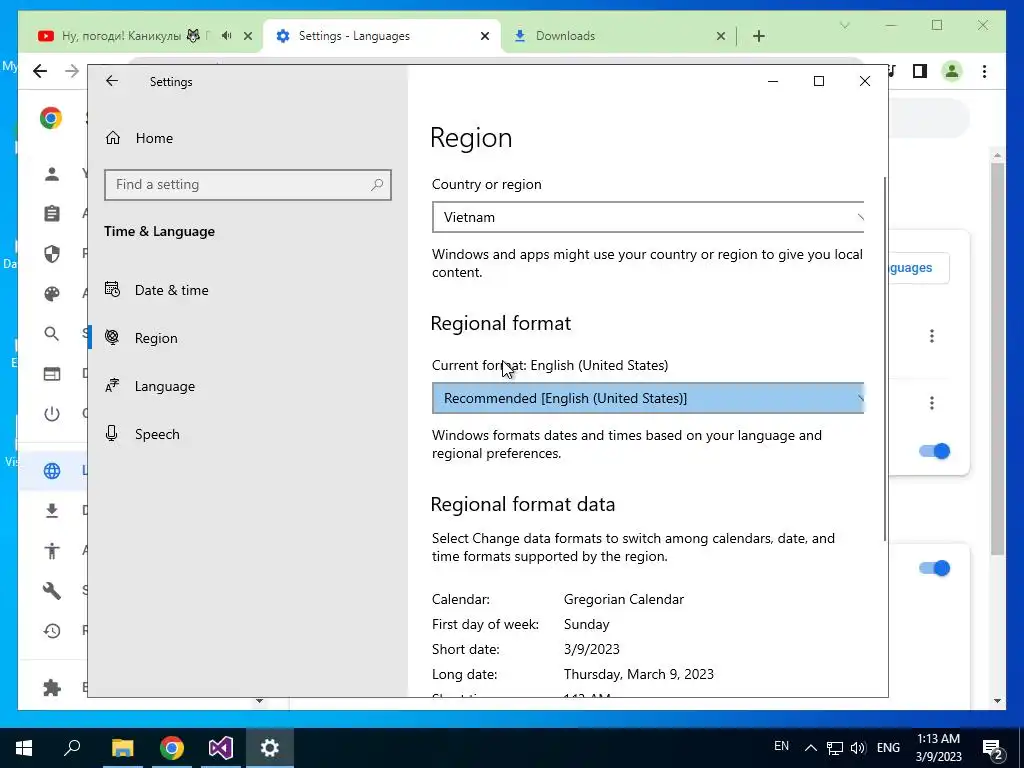Click the Chrome logo in settings page

[51, 118]
